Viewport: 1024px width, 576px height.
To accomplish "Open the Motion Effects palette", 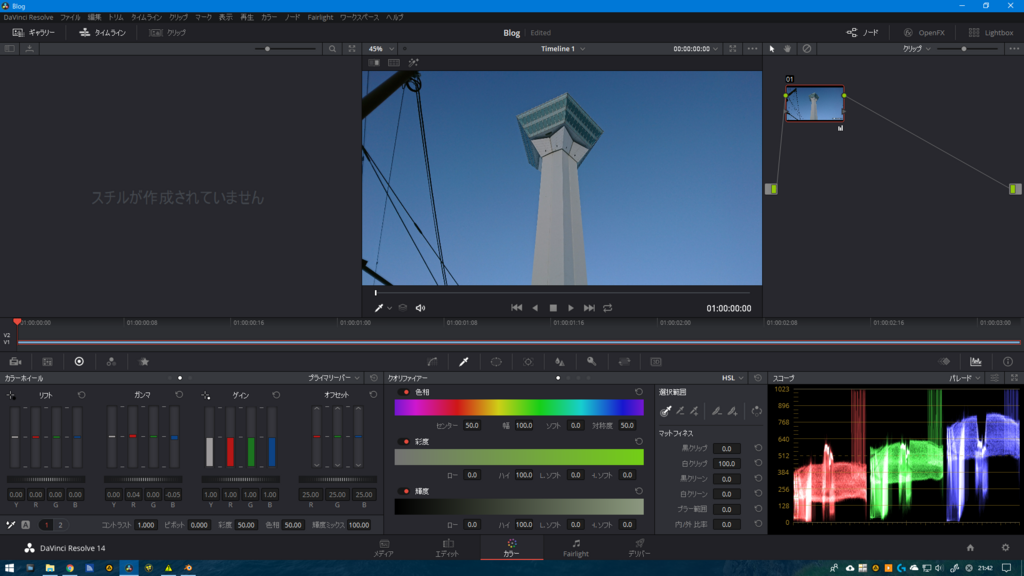I will click(x=144, y=362).
